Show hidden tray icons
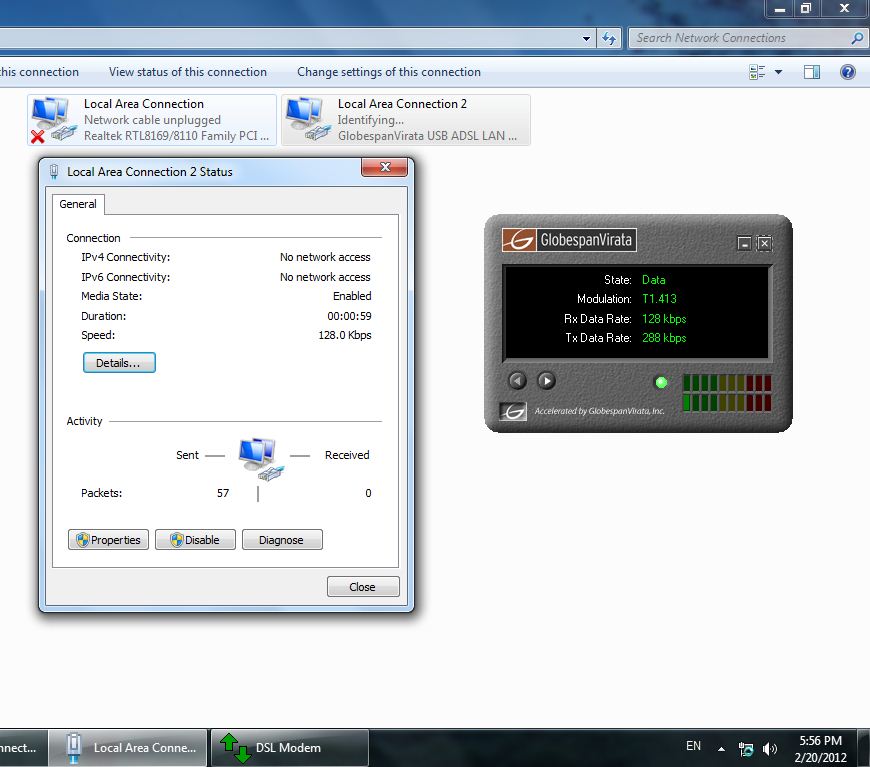 [721, 749]
